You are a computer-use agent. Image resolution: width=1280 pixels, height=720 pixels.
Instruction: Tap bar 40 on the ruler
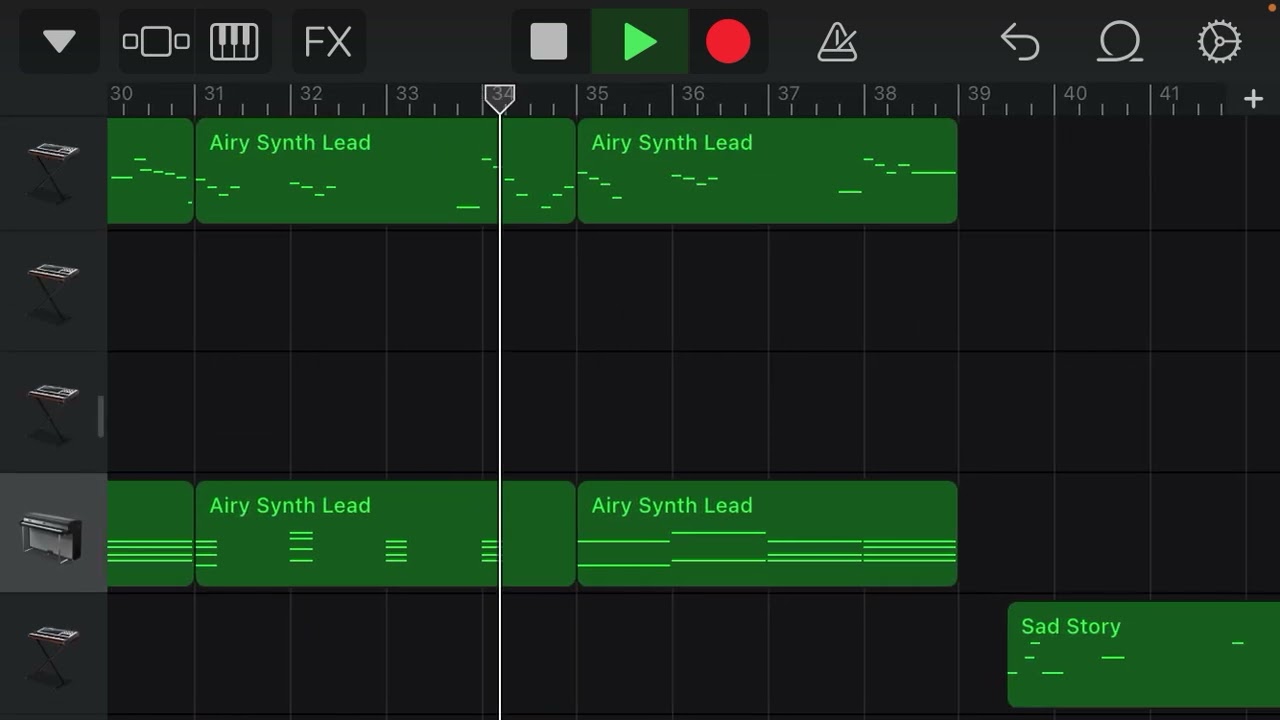(x=1074, y=94)
